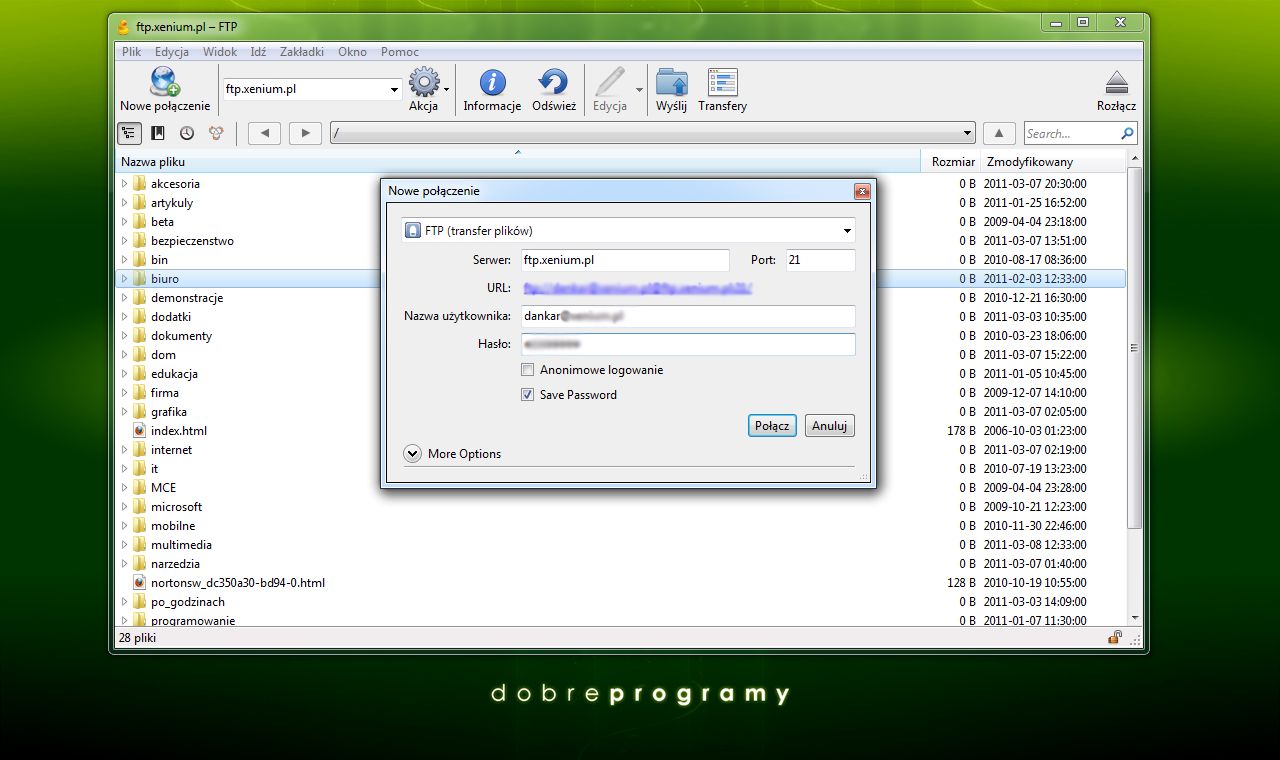Image resolution: width=1280 pixels, height=760 pixels.
Task: Open the Okno menu
Action: pyautogui.click(x=352, y=52)
